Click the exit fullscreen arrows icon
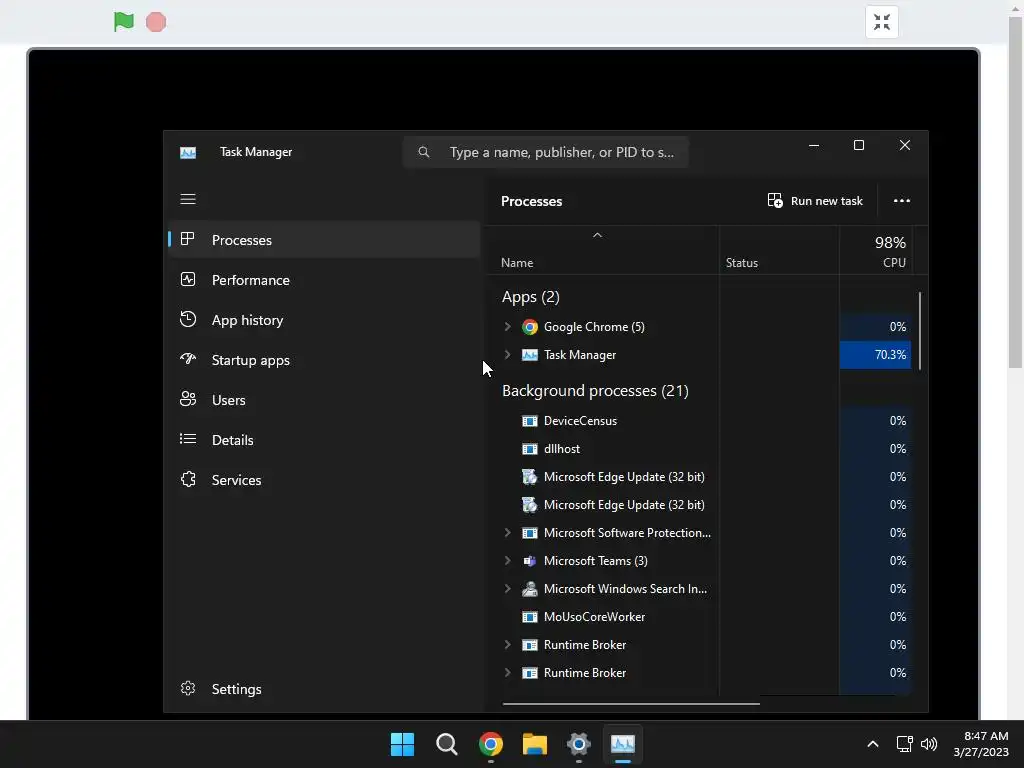 click(x=882, y=22)
